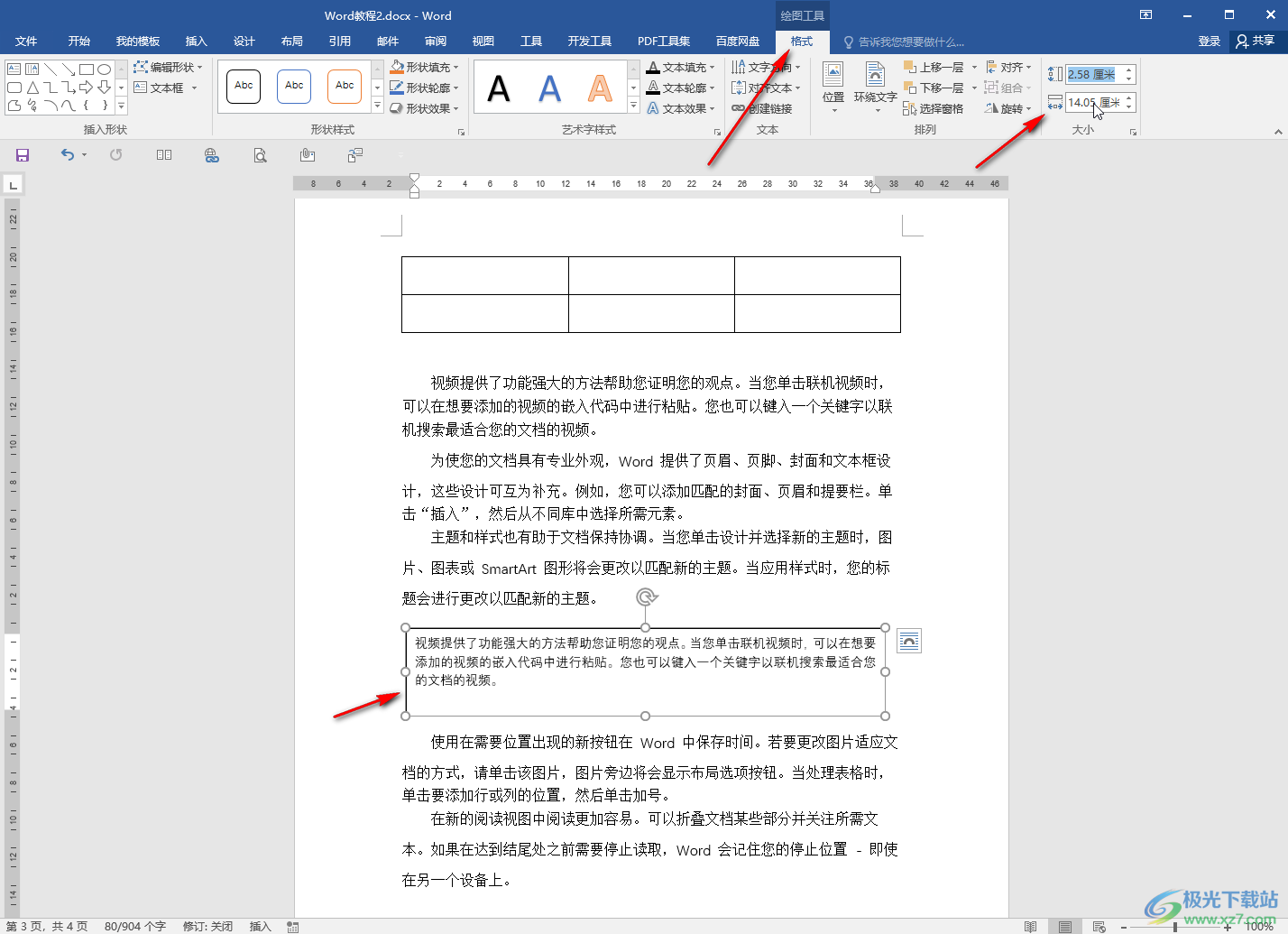Image resolution: width=1288 pixels, height=934 pixels.
Task: Switch to Web Layout view in status bar
Action: tap(1099, 926)
